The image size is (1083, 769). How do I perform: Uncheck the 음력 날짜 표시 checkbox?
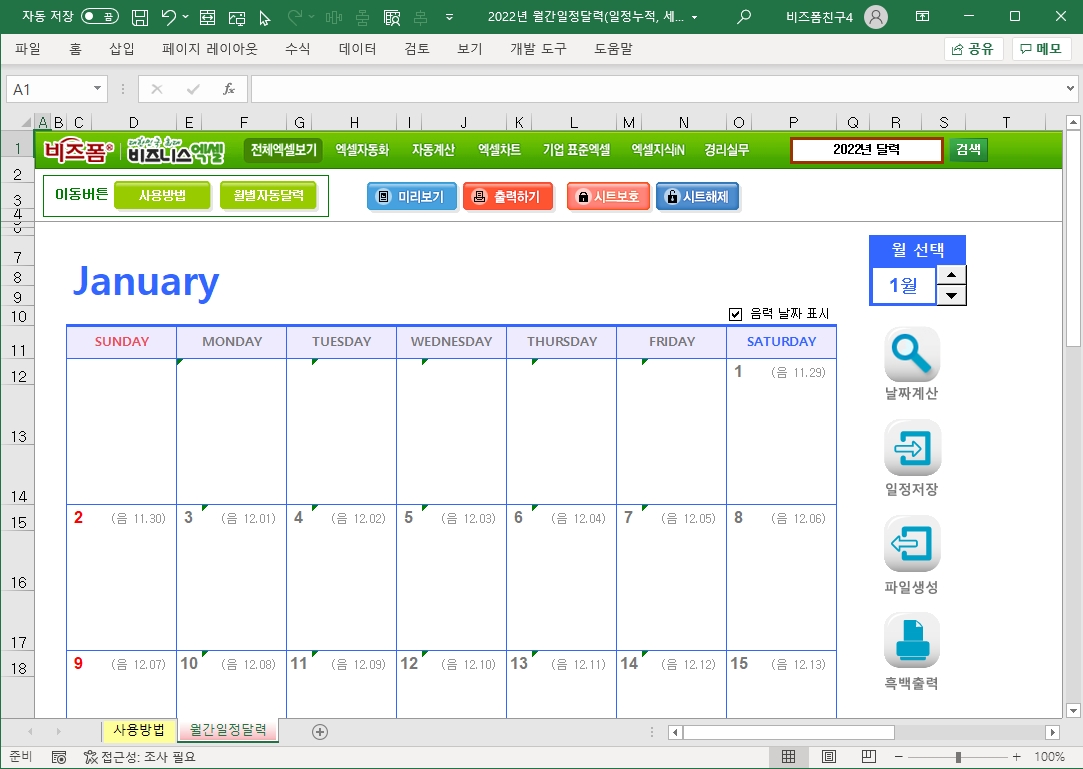coord(736,314)
